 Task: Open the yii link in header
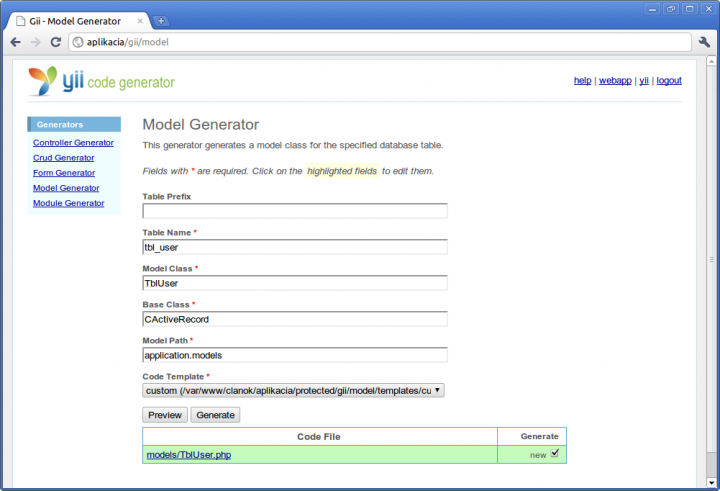tap(644, 80)
